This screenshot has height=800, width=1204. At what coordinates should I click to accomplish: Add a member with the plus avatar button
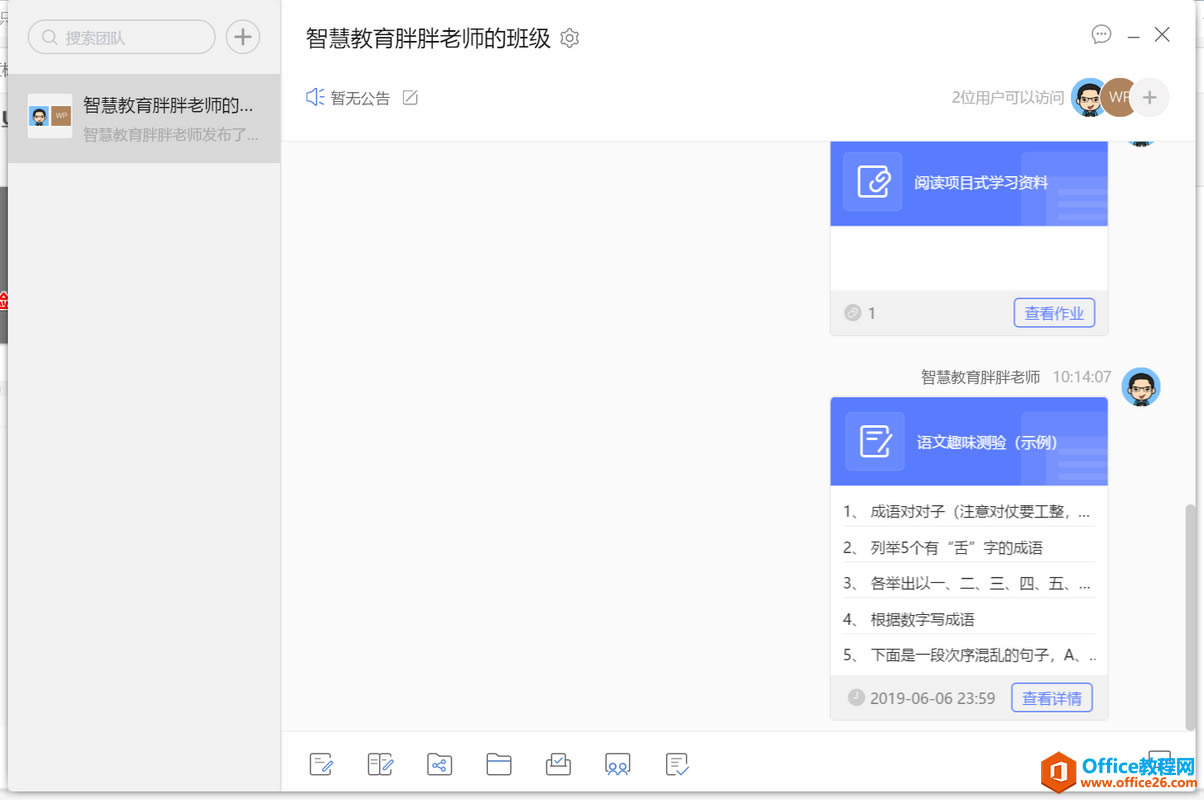click(x=1149, y=97)
